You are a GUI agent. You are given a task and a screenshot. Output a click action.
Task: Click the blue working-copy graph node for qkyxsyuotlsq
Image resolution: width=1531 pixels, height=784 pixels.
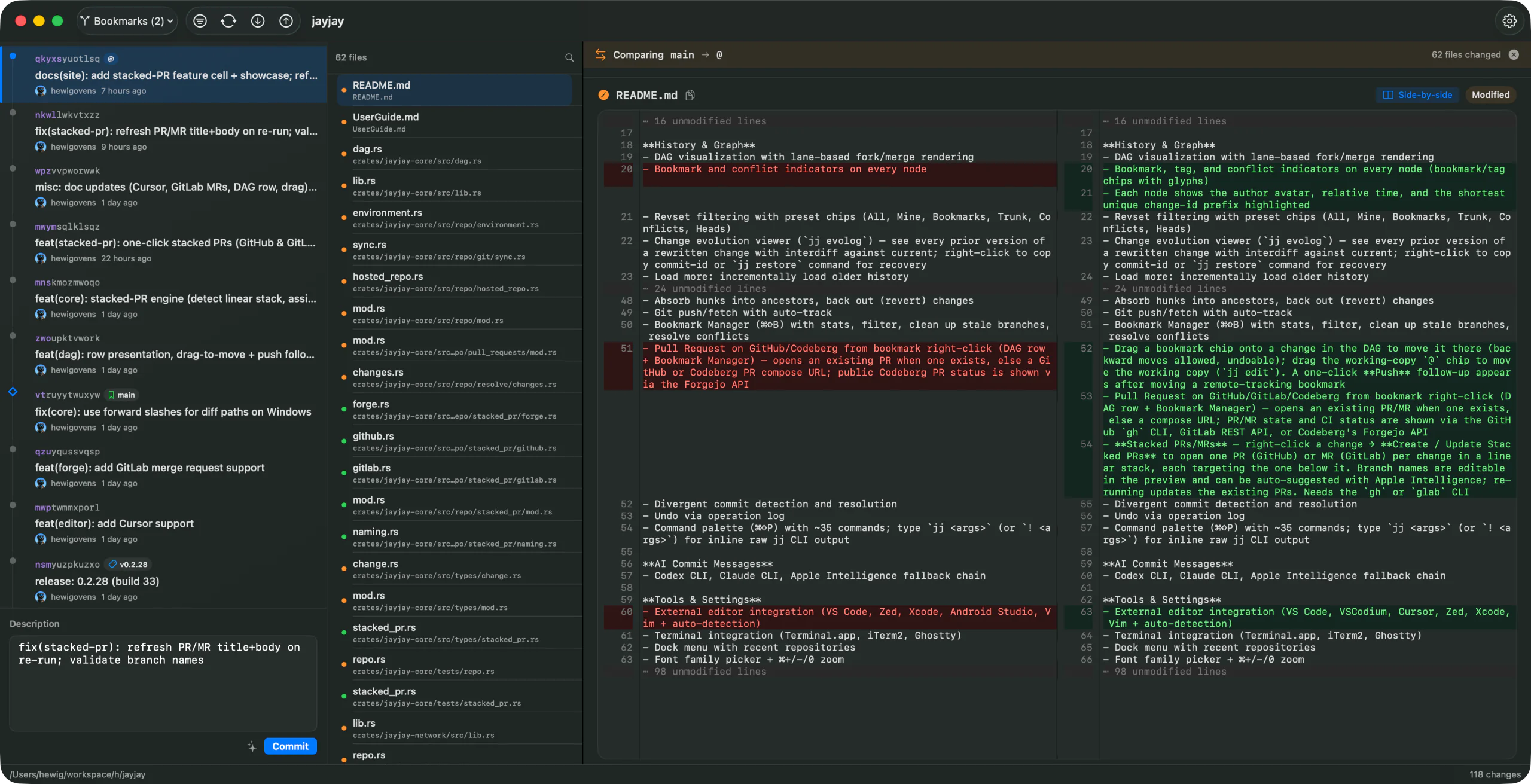click(13, 56)
